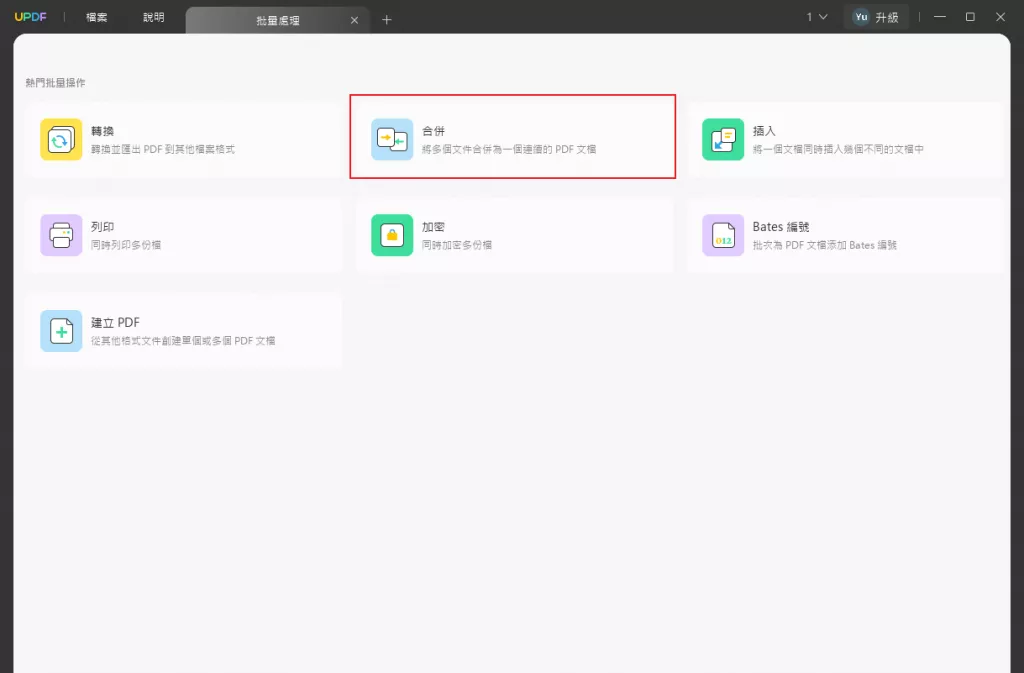Minimize the UPDF window
This screenshot has width=1024, height=673.
coord(940,17)
